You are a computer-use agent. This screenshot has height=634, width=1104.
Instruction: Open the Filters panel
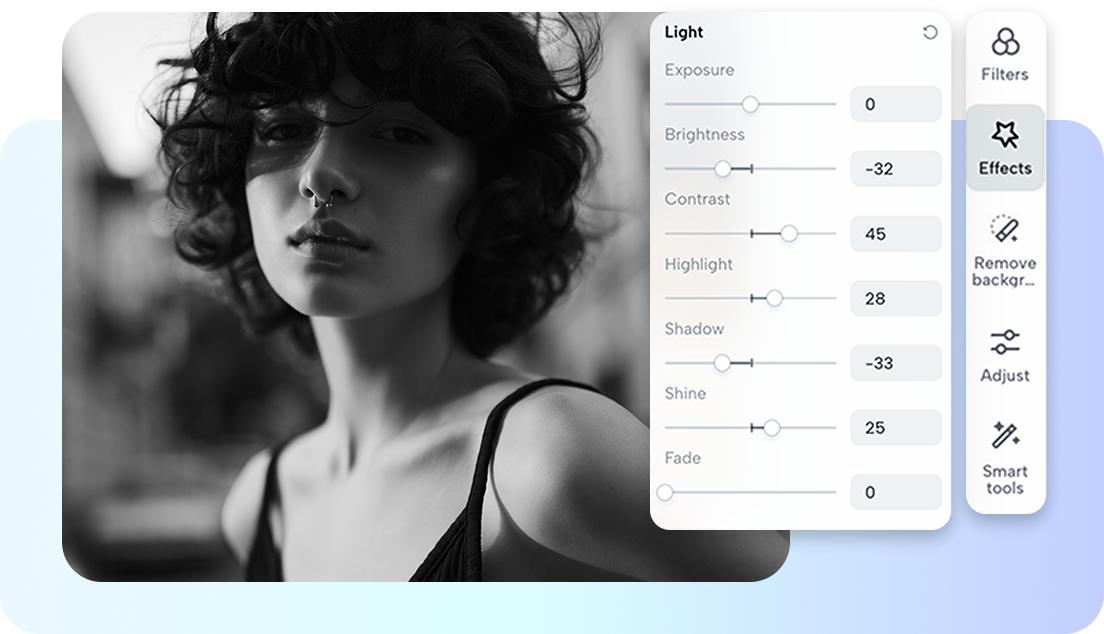coord(1004,55)
